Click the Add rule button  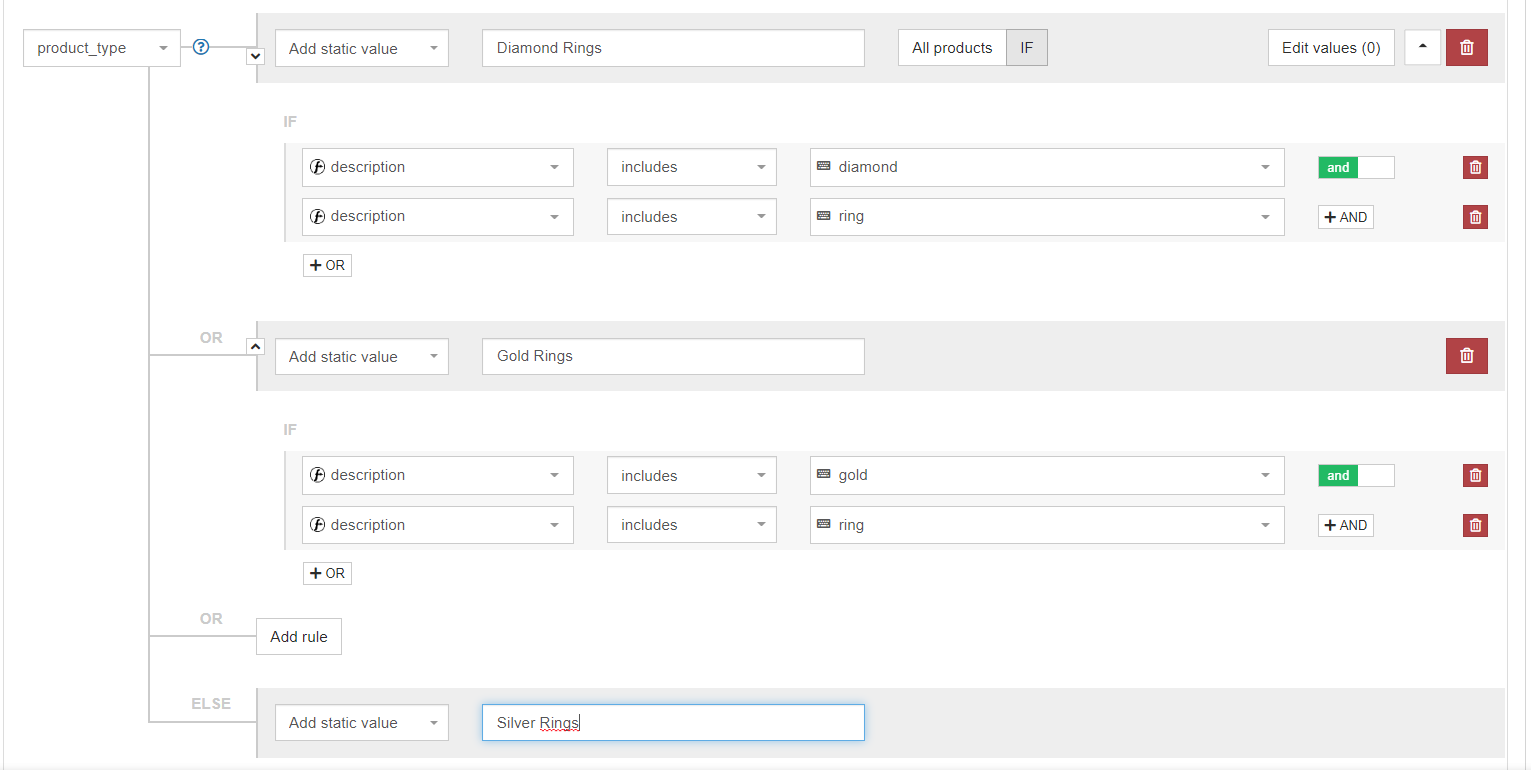pyautogui.click(x=298, y=636)
